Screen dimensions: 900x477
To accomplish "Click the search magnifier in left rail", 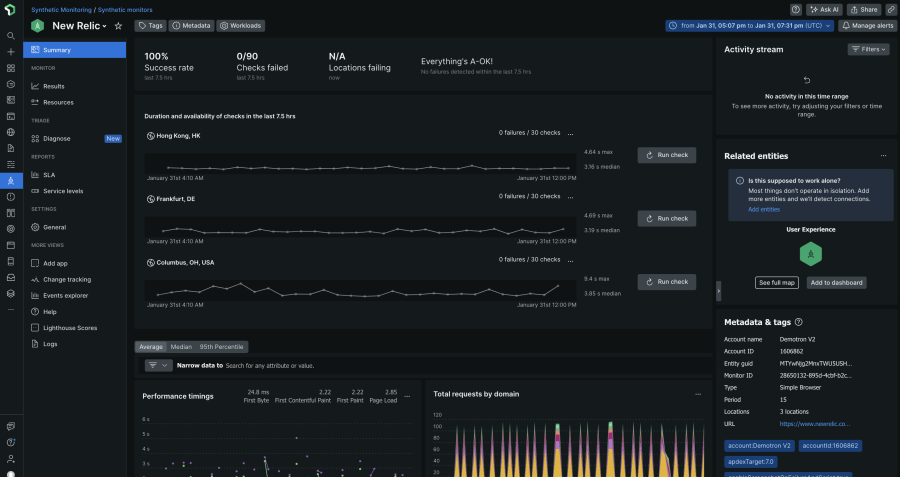I will coord(10,35).
